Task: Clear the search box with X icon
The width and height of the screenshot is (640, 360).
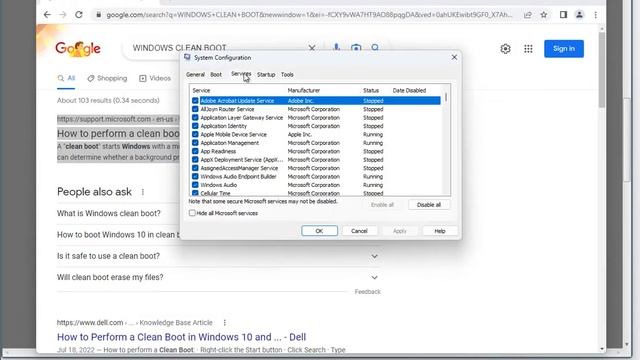Action: (312, 48)
